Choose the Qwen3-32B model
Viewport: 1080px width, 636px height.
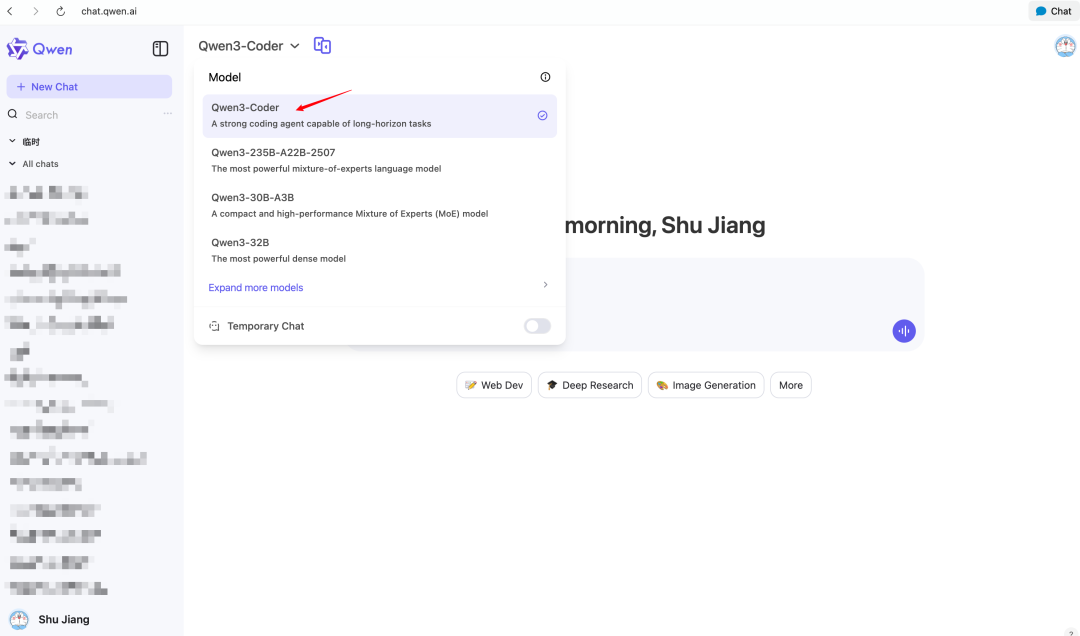point(380,250)
